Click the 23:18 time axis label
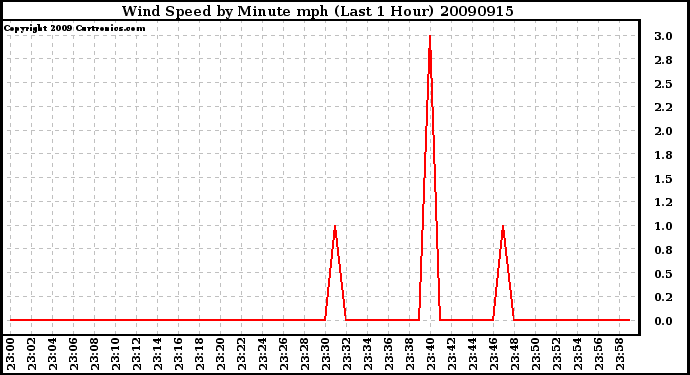Screen dimensions: 690x375 coord(199,354)
